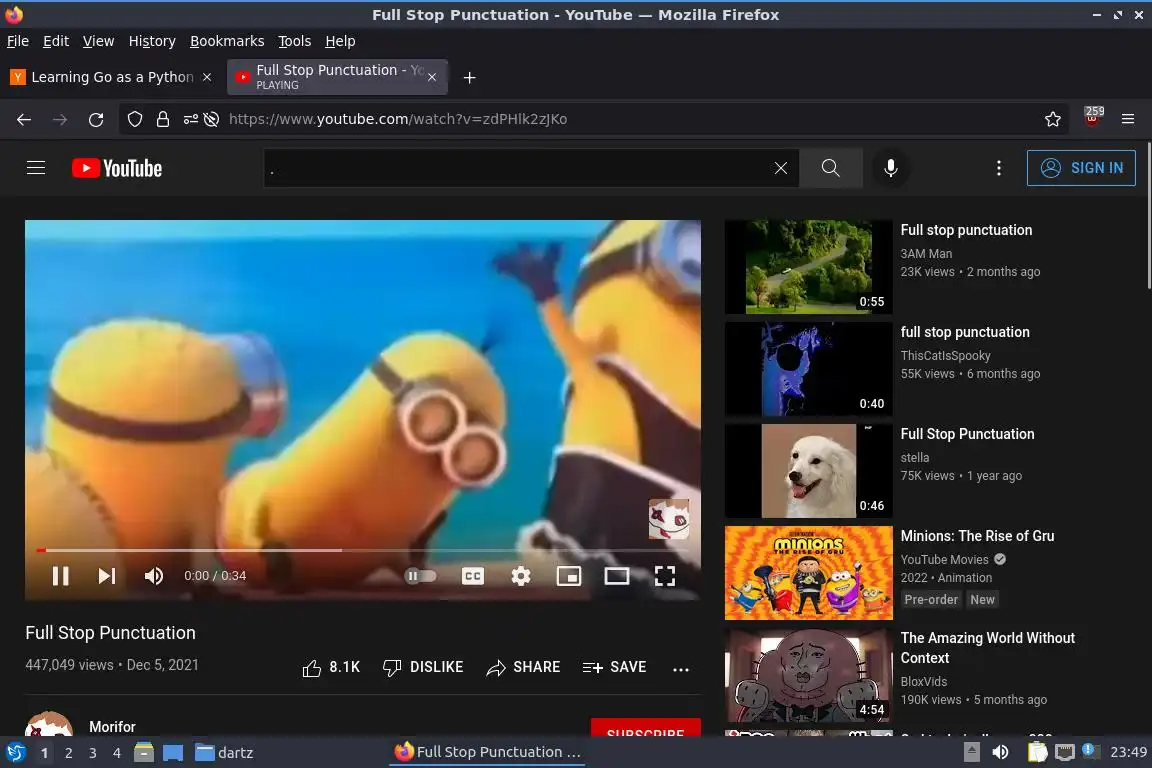Image resolution: width=1152 pixels, height=768 pixels.
Task: Click the blocked autoplay icon in the URL bar
Action: [212, 119]
